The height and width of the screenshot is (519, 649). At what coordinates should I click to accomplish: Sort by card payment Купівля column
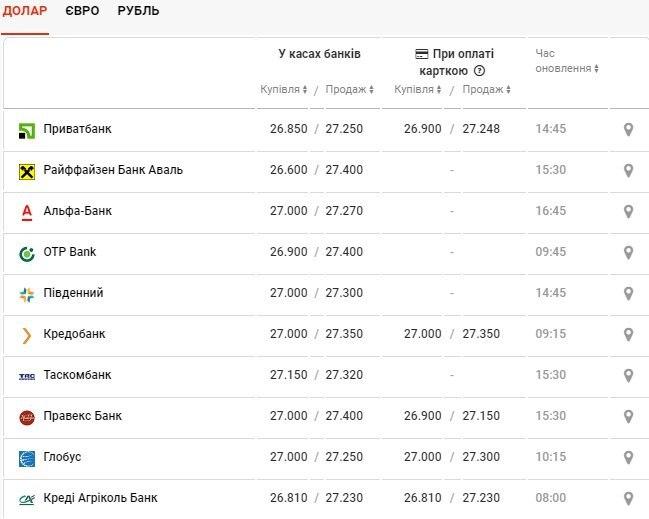tap(418, 90)
